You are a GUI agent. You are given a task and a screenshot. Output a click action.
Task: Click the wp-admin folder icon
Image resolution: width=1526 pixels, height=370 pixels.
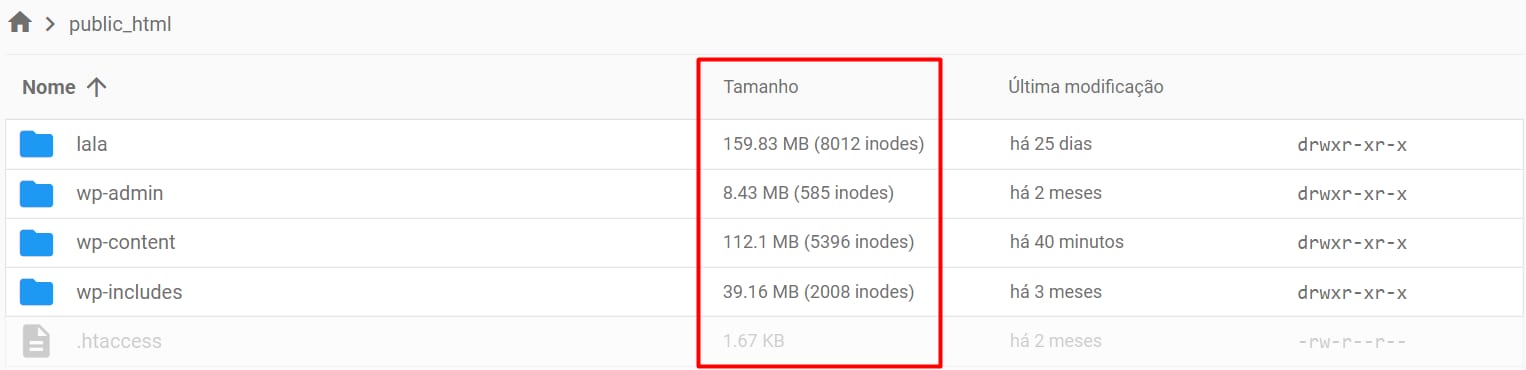tap(37, 193)
